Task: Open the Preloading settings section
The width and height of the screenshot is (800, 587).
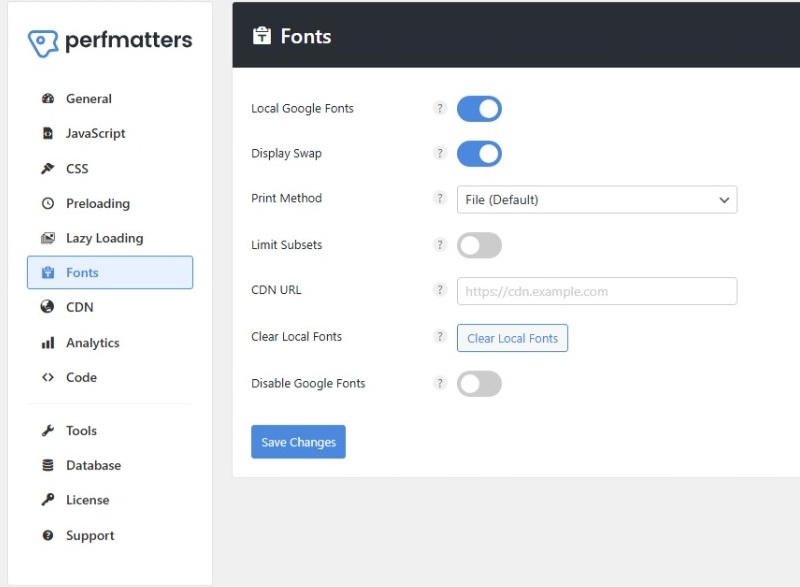Action: point(97,203)
